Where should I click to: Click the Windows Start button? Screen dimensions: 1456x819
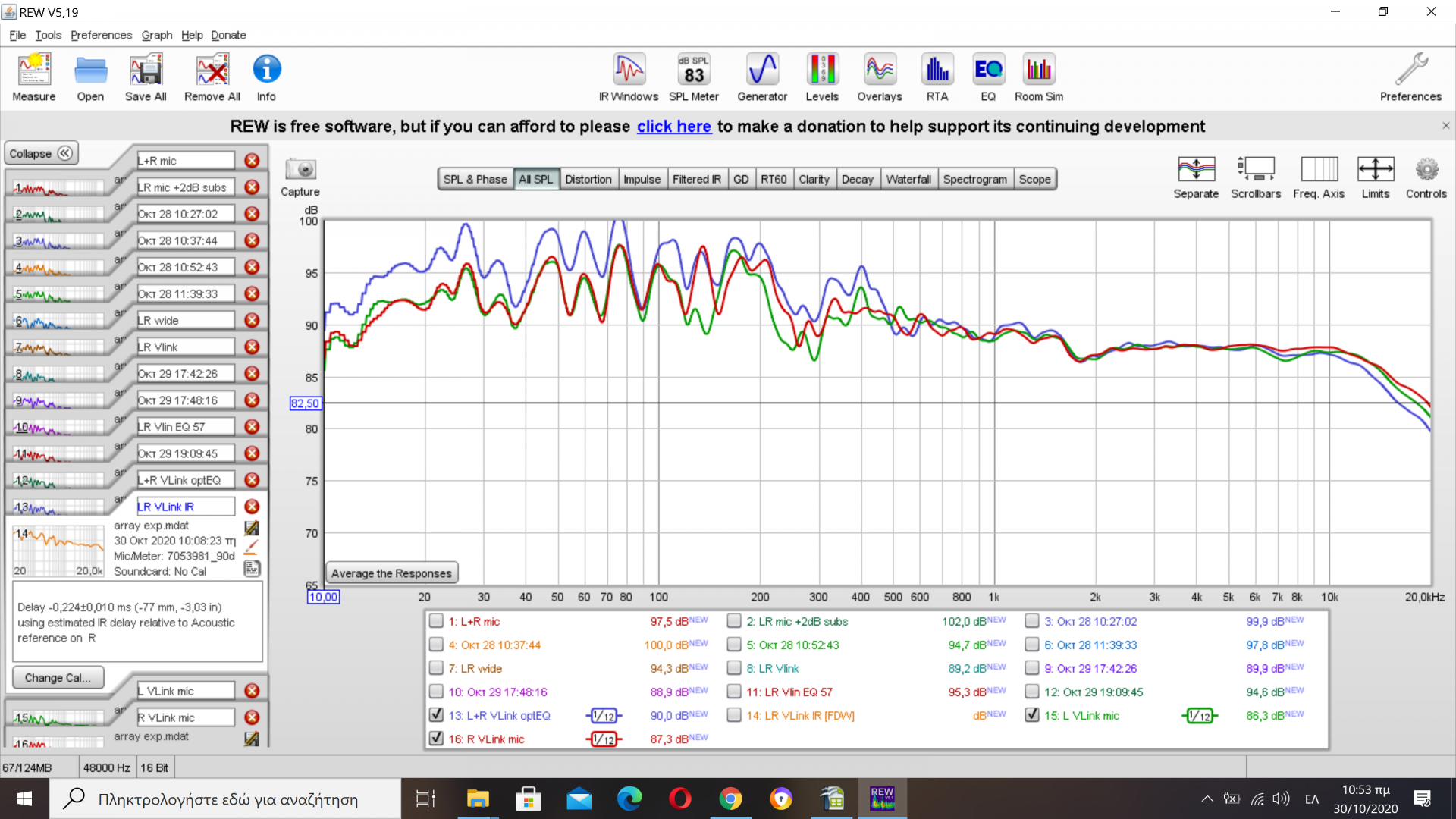point(24,799)
